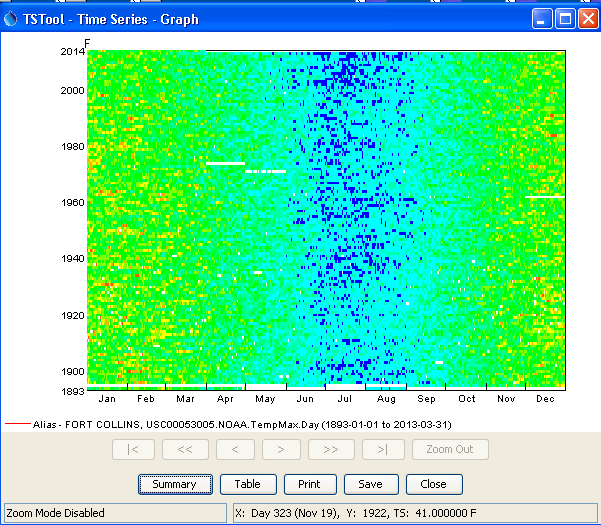Click the Zoom Out button

[x=450, y=449]
